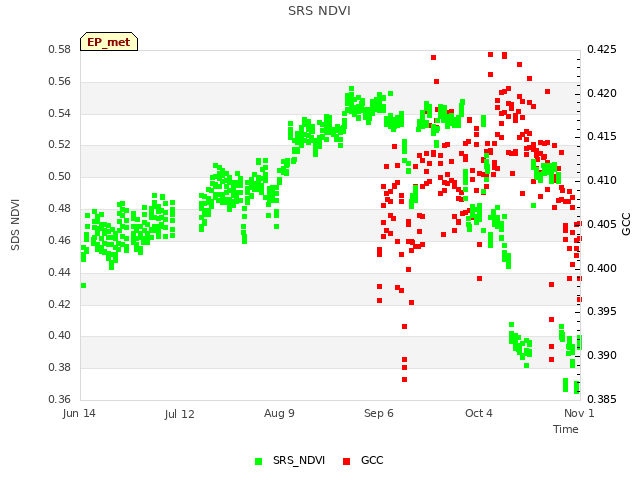
Task: Click the Oct 4 date tick label
Action: click(479, 413)
